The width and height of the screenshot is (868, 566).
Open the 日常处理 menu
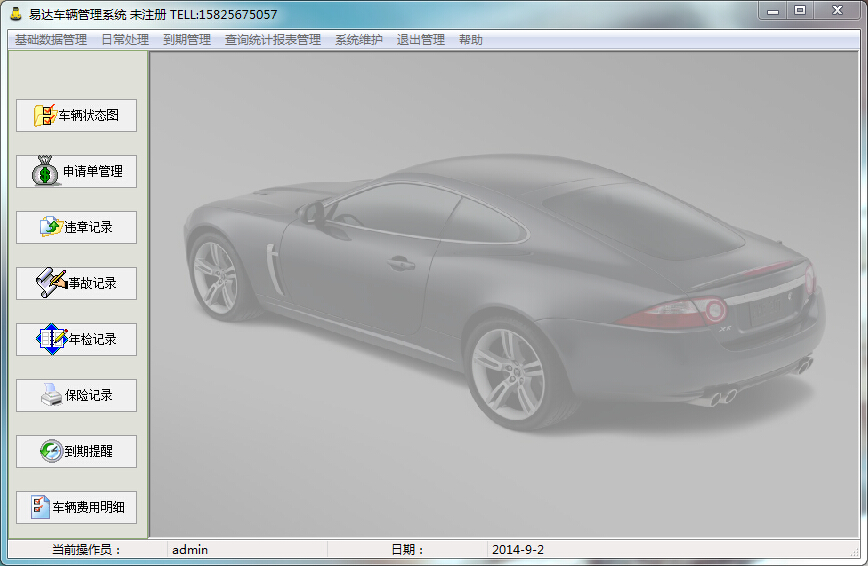(125, 40)
